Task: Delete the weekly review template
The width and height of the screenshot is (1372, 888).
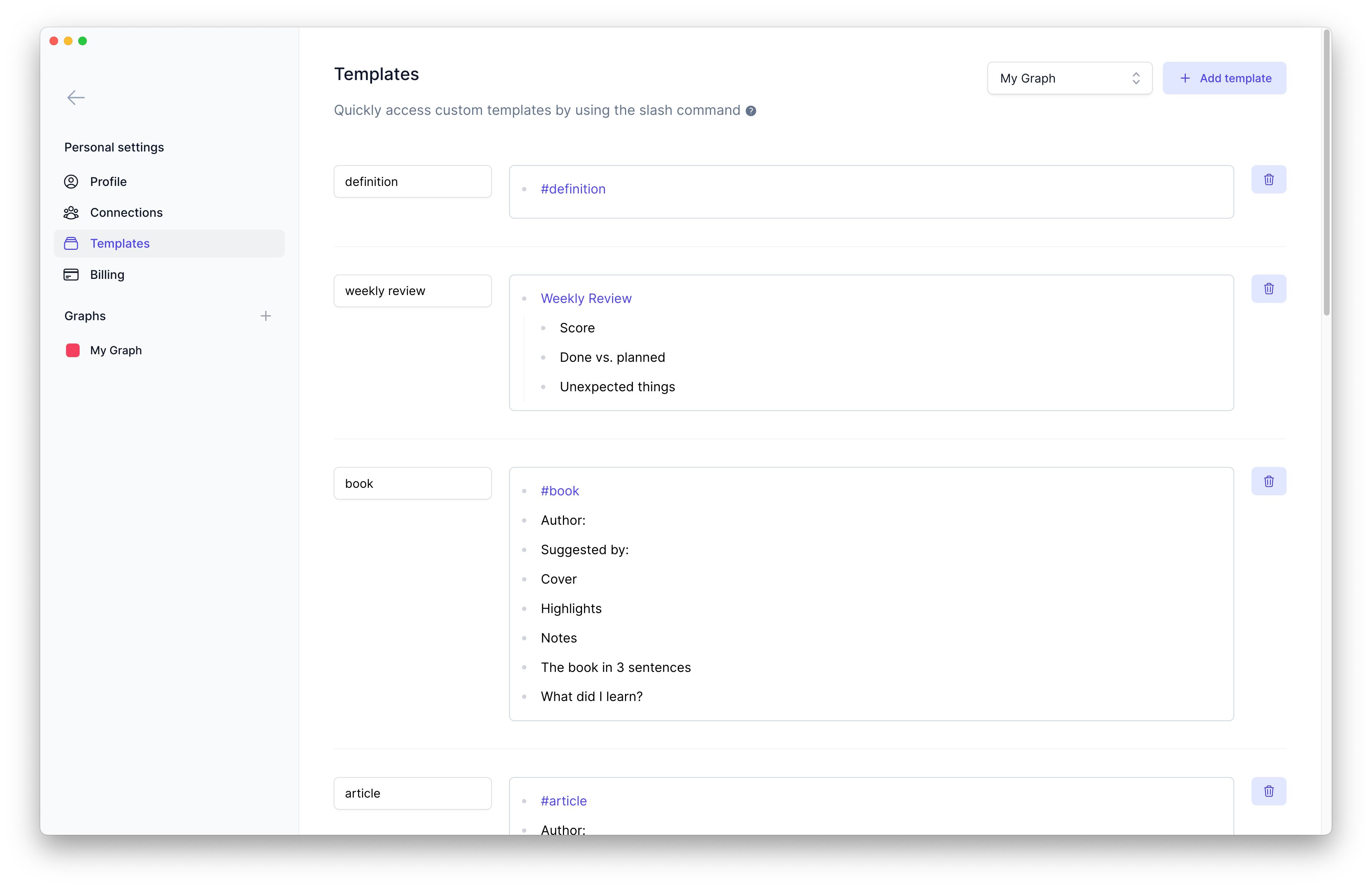Action: click(x=1268, y=289)
